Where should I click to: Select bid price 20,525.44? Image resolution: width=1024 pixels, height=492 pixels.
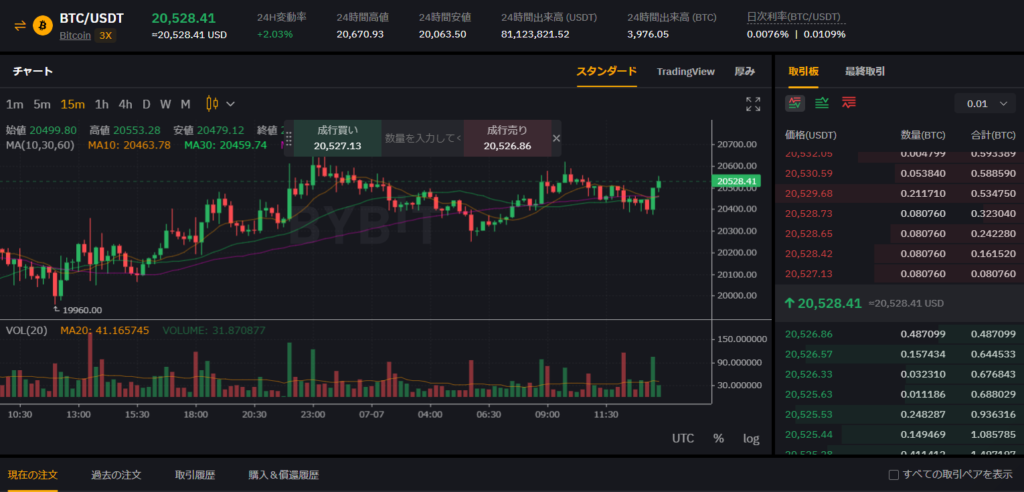coord(808,435)
